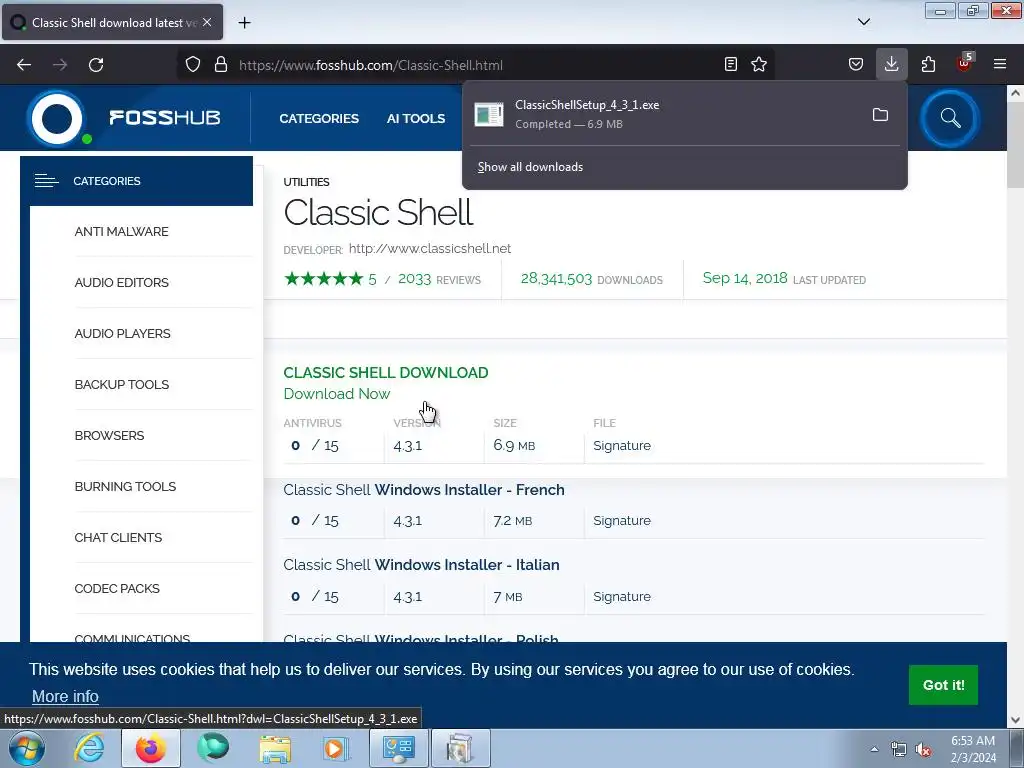Select the AUDIO PLAYERS category

122,334
